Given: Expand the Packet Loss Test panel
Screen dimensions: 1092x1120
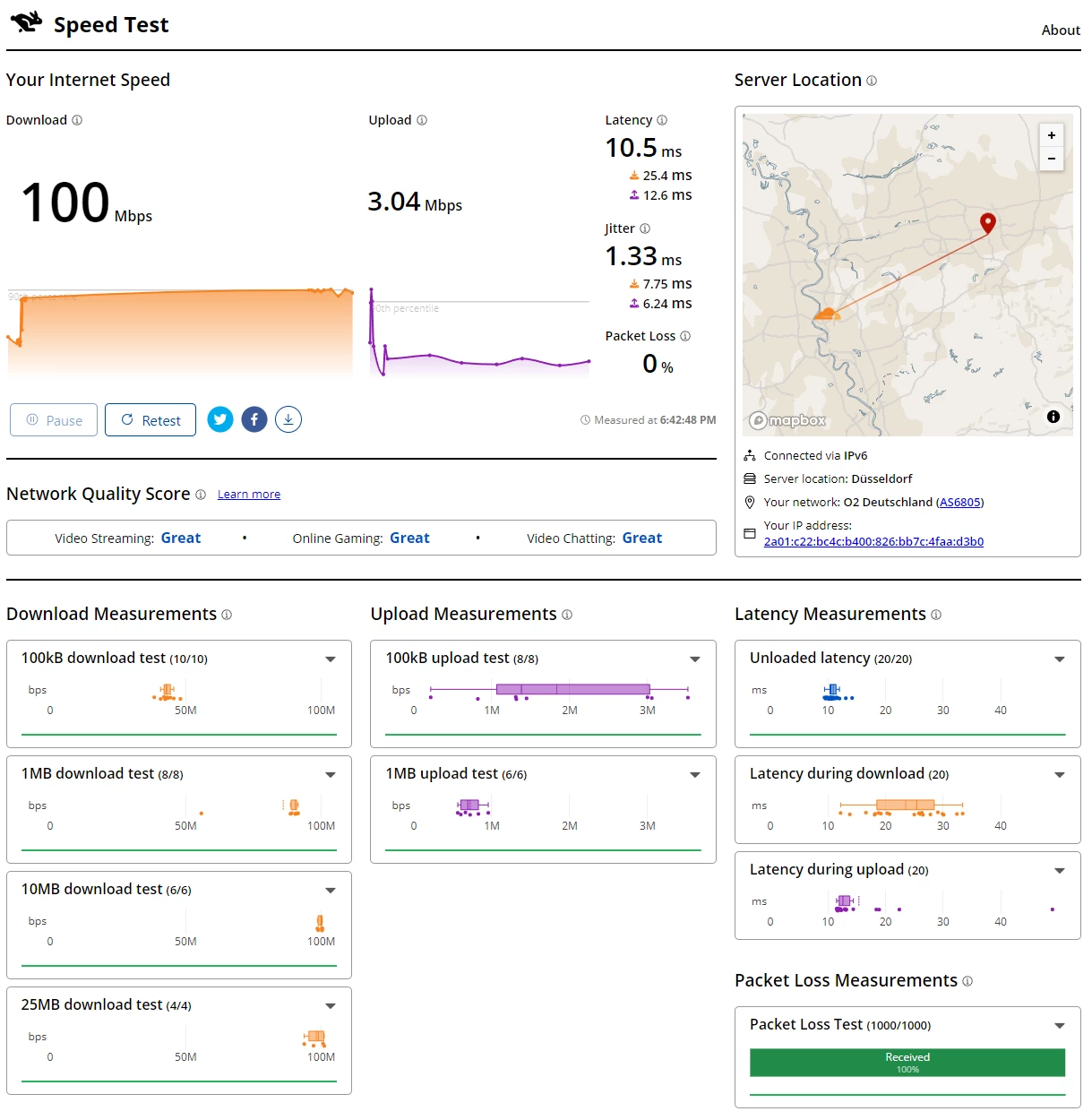Looking at the screenshot, I should pos(1060,1026).
